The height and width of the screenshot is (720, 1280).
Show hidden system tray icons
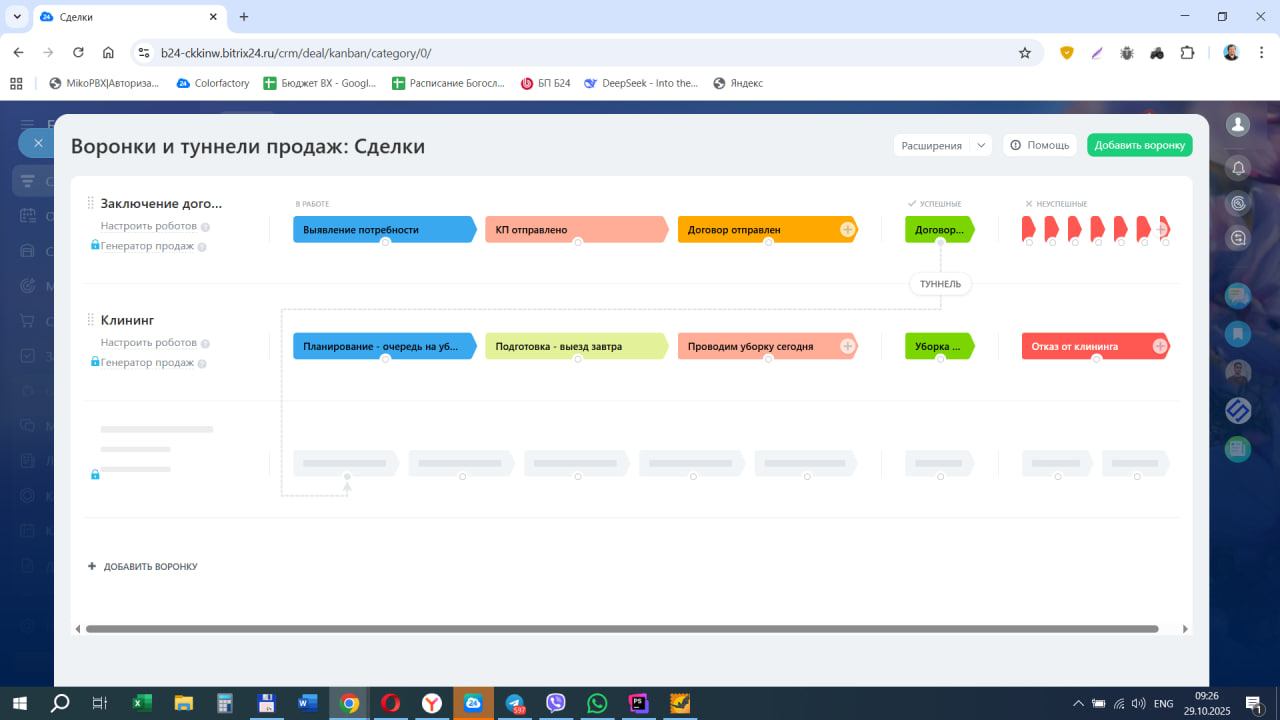1077,703
